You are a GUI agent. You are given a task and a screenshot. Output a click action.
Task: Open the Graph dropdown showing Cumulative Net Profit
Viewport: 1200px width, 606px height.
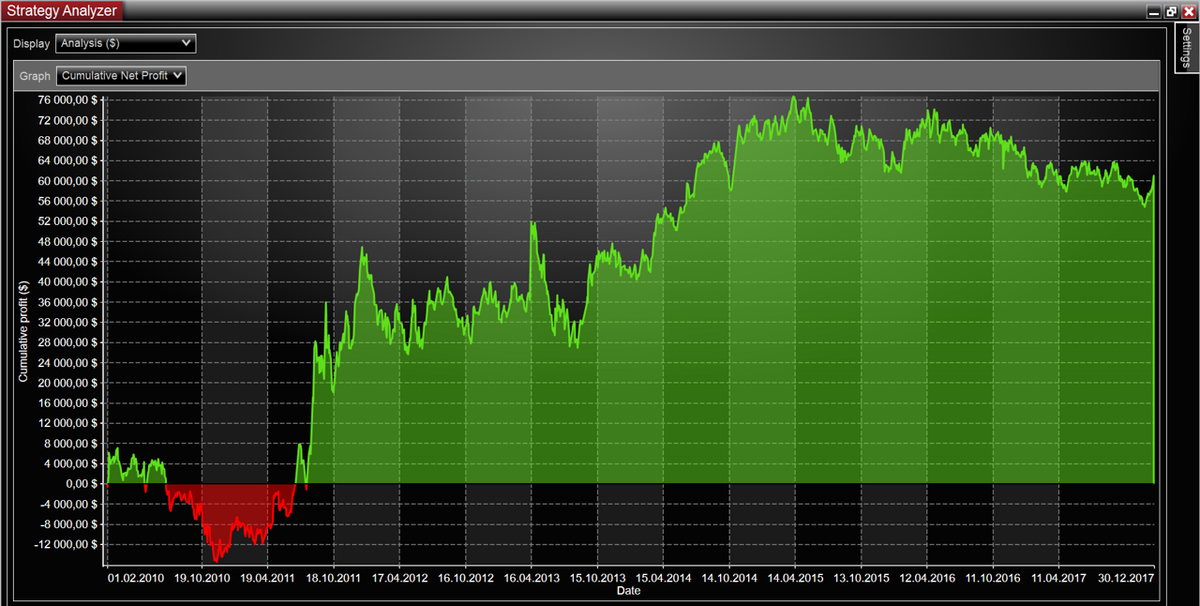122,75
